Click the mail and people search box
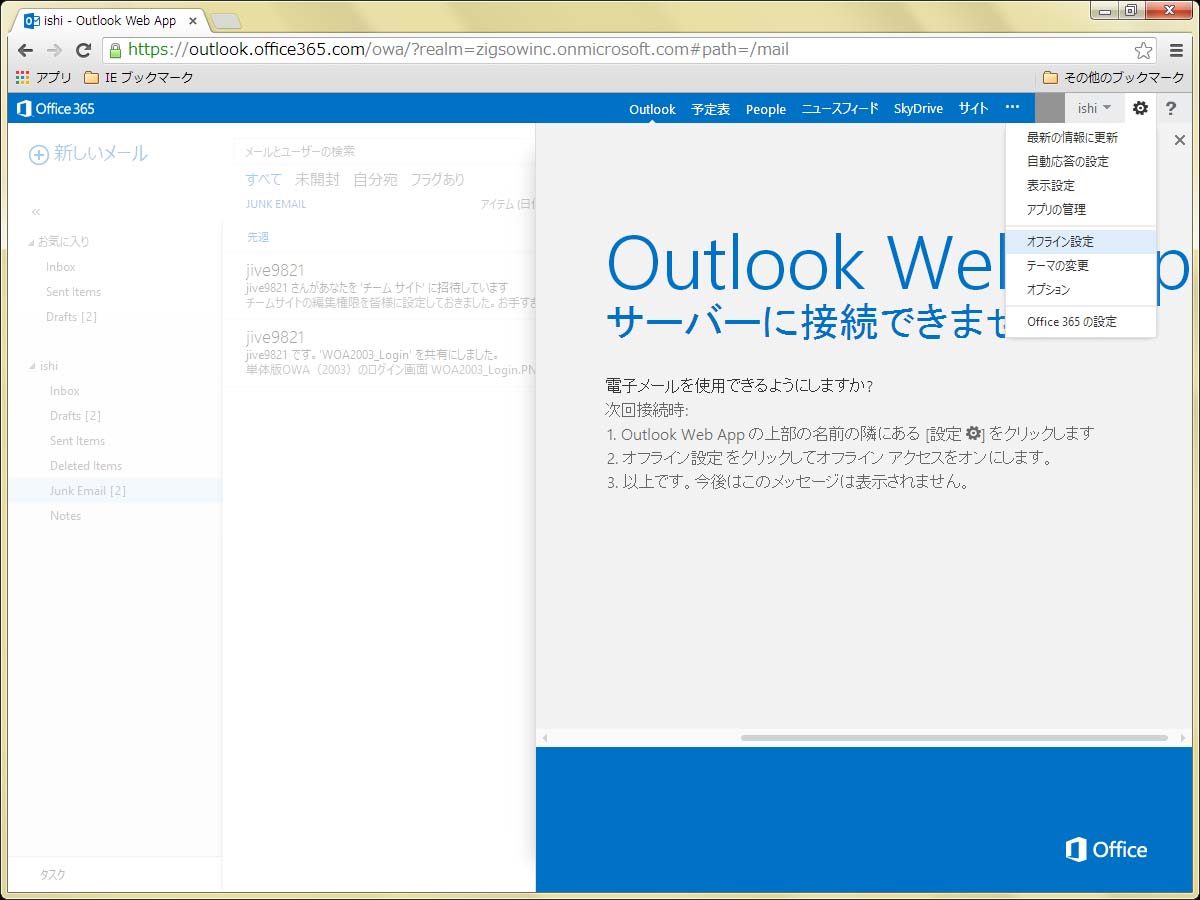 coord(385,151)
